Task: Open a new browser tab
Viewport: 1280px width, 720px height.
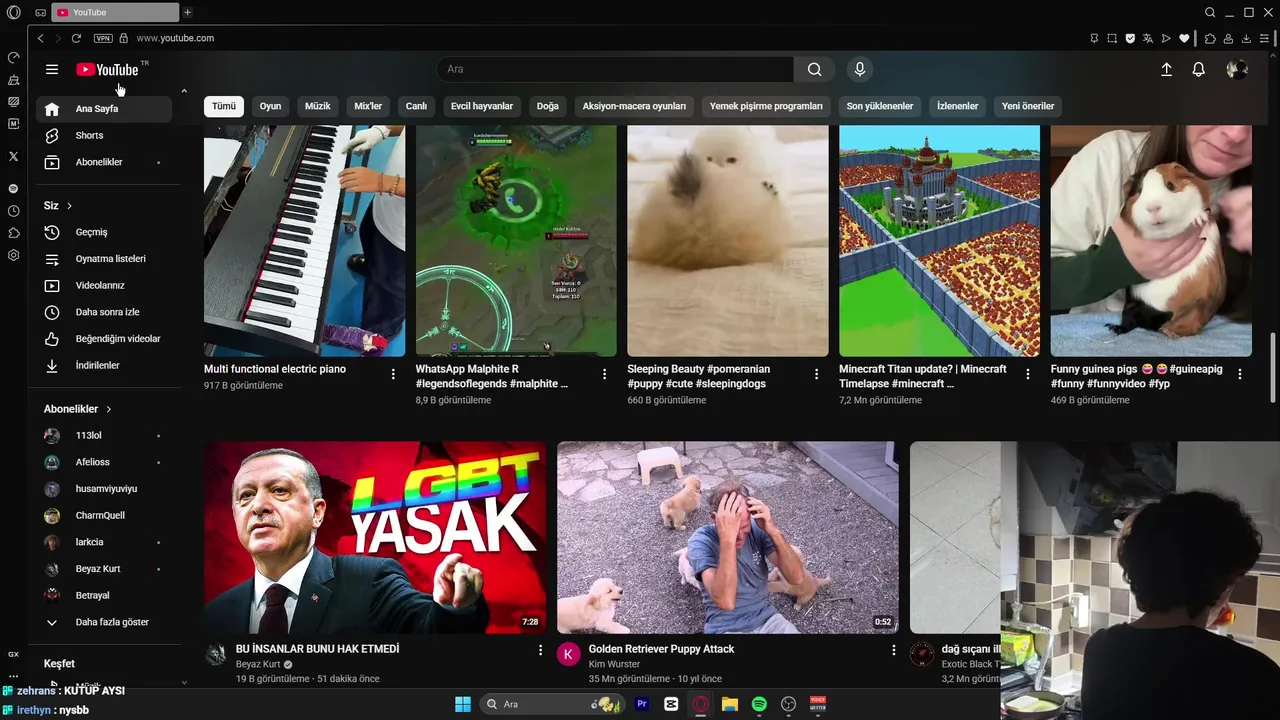Action: [x=187, y=12]
